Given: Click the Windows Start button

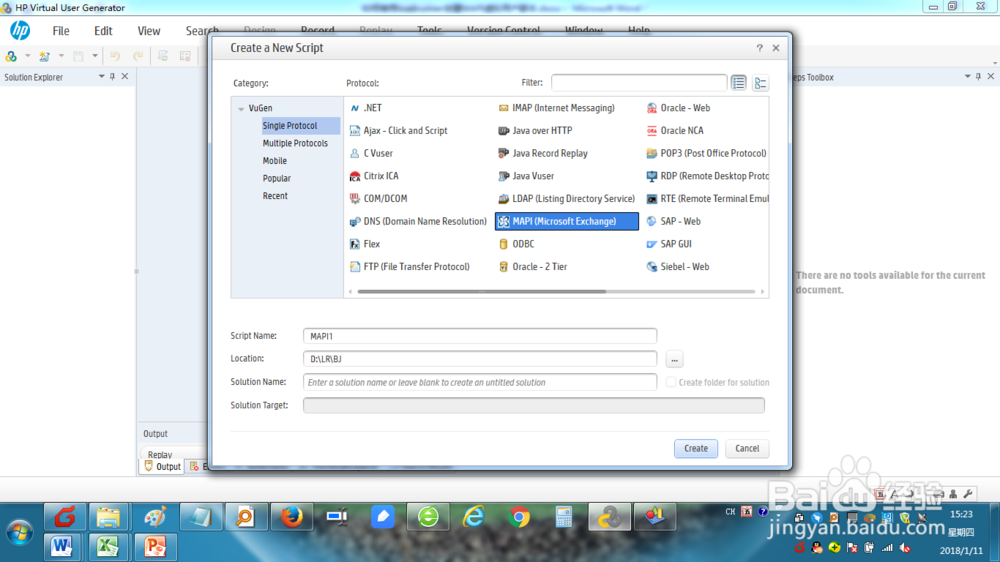Looking at the screenshot, I should 20,532.
